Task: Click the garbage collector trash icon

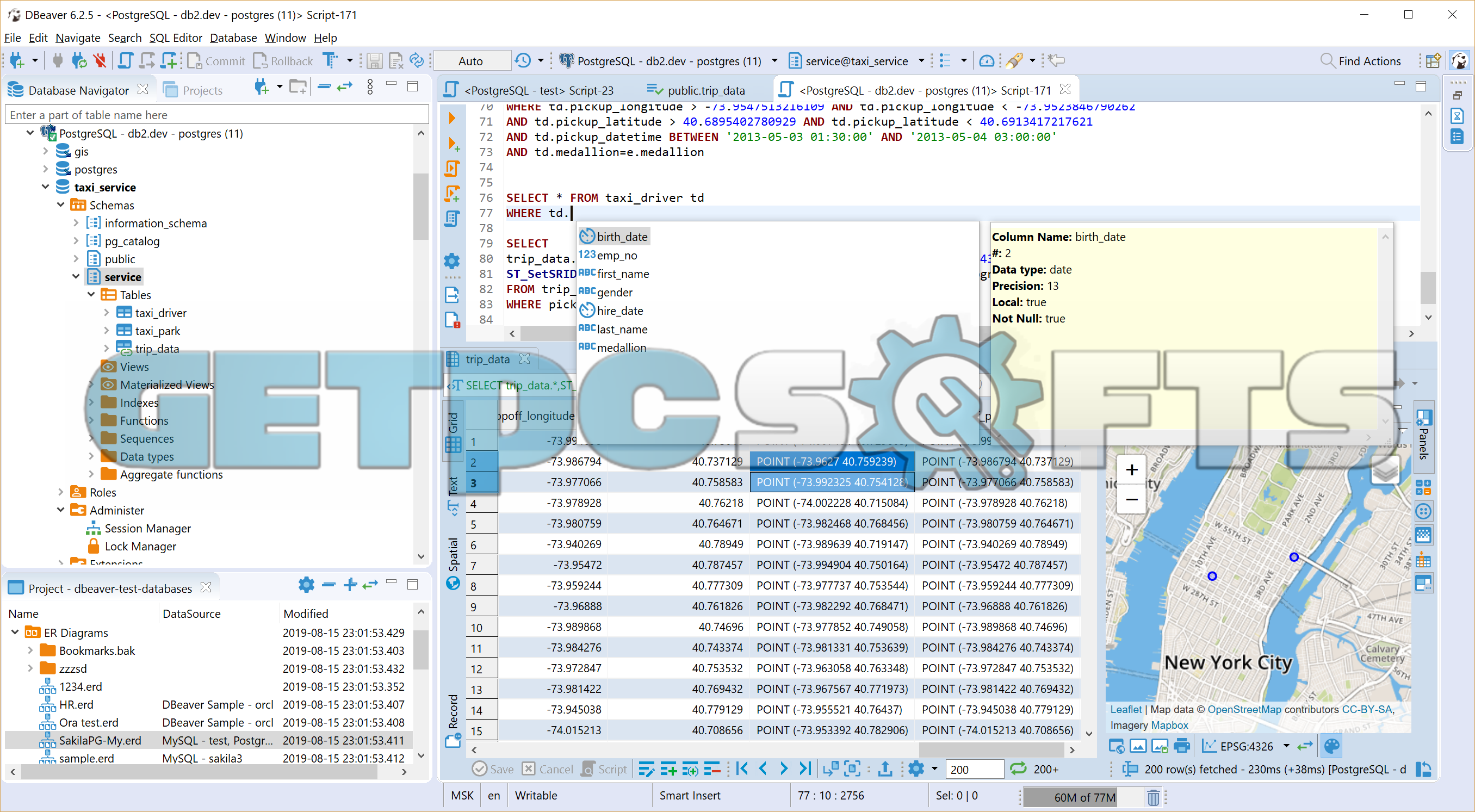Action: 1153,797
